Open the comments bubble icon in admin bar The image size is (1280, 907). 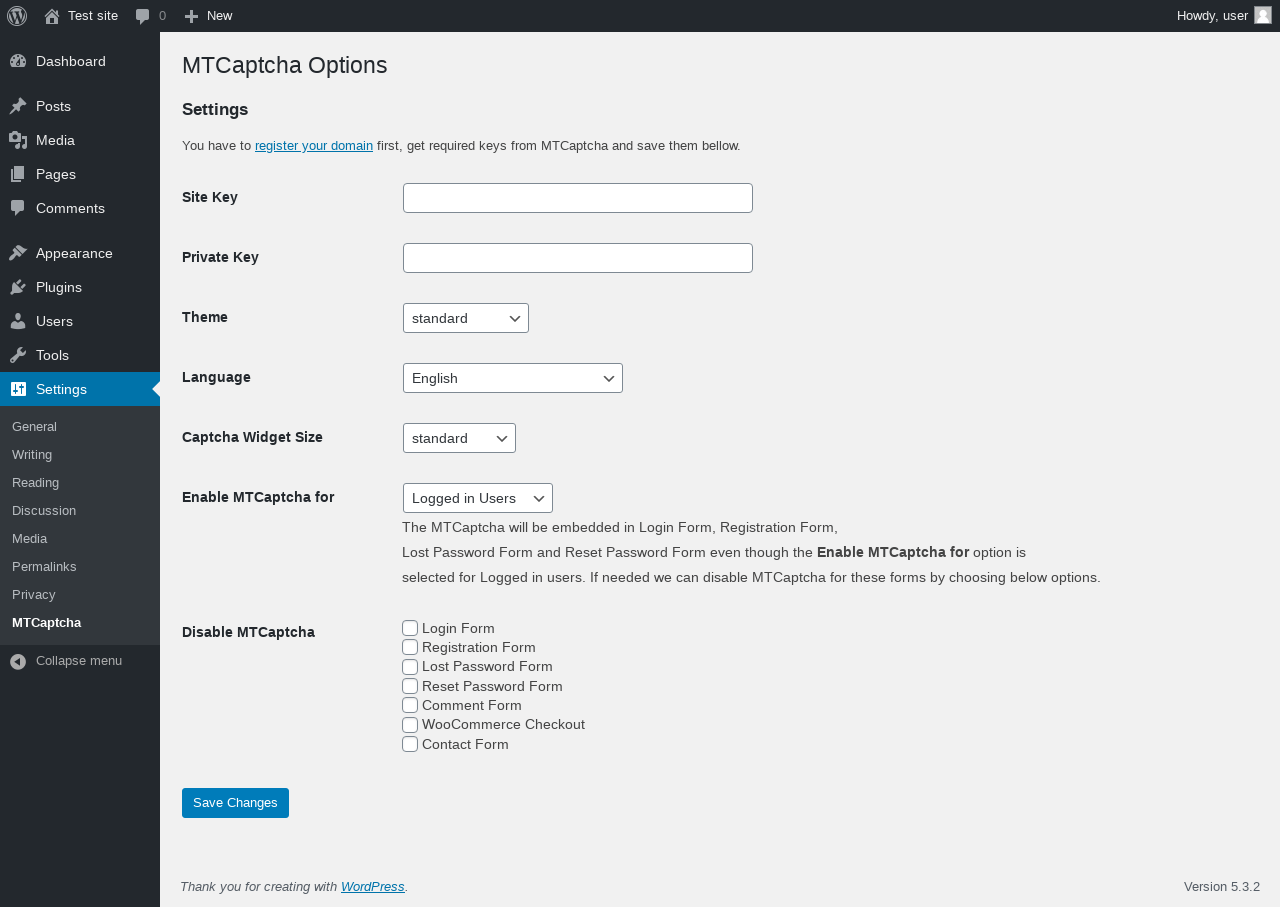(143, 16)
